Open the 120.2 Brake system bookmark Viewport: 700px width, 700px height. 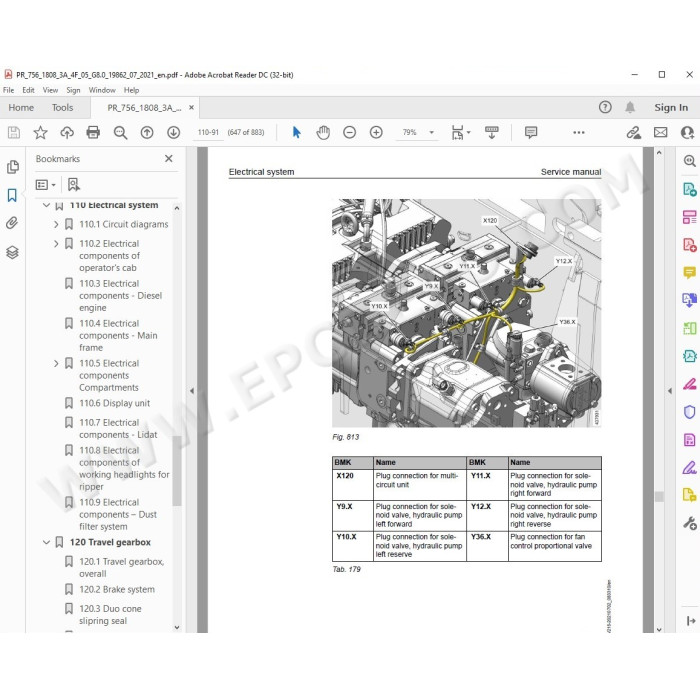click(117, 589)
